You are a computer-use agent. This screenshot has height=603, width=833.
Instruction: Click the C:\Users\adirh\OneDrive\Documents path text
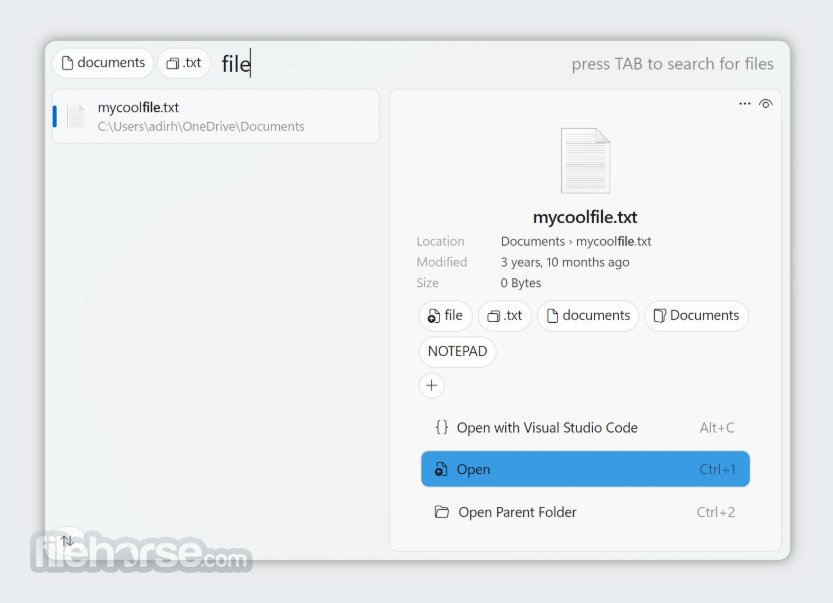201,126
